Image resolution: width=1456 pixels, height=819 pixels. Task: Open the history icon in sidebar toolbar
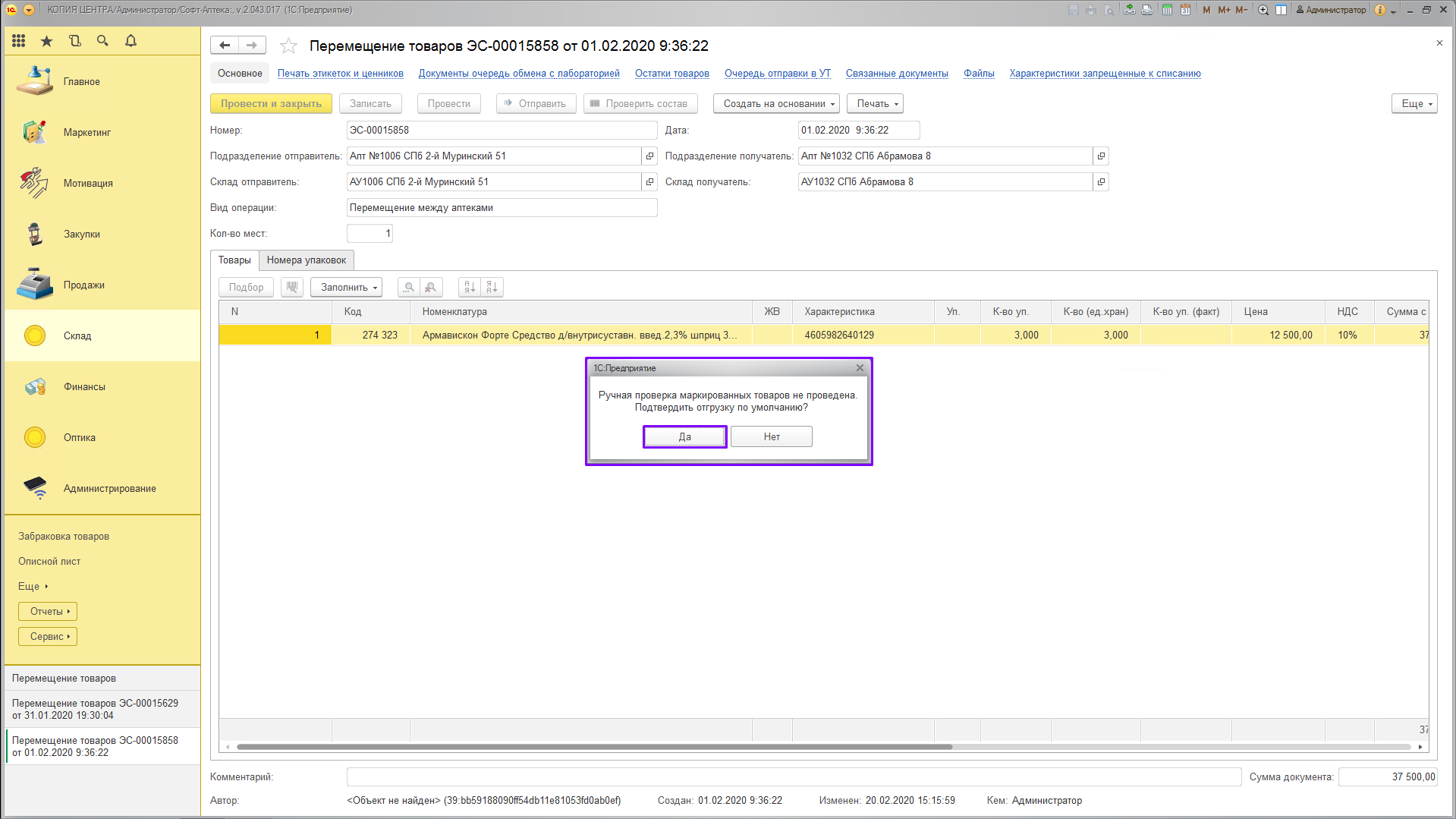coord(74,41)
